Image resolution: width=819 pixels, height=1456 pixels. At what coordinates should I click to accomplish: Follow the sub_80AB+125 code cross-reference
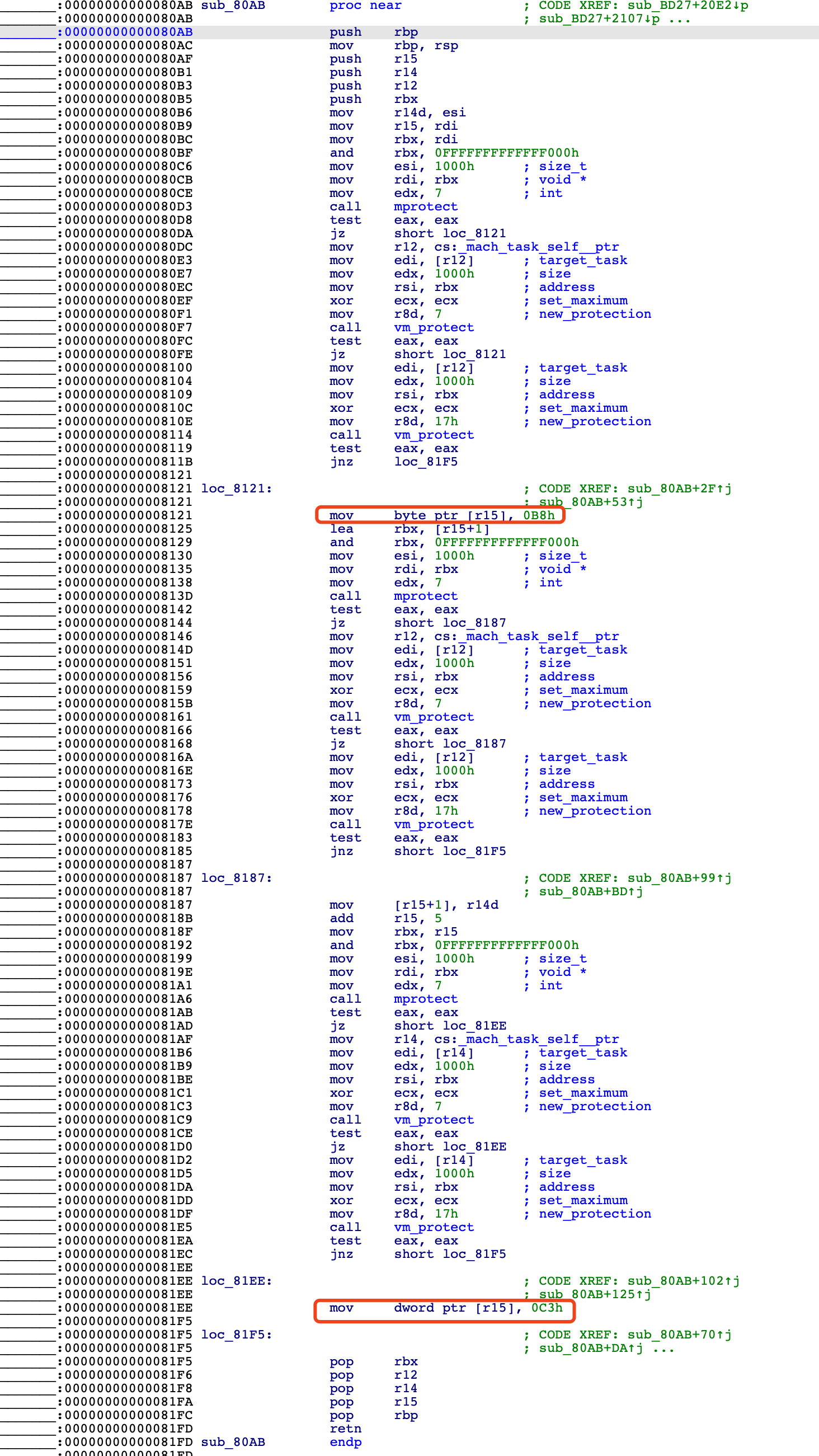(x=595, y=1295)
